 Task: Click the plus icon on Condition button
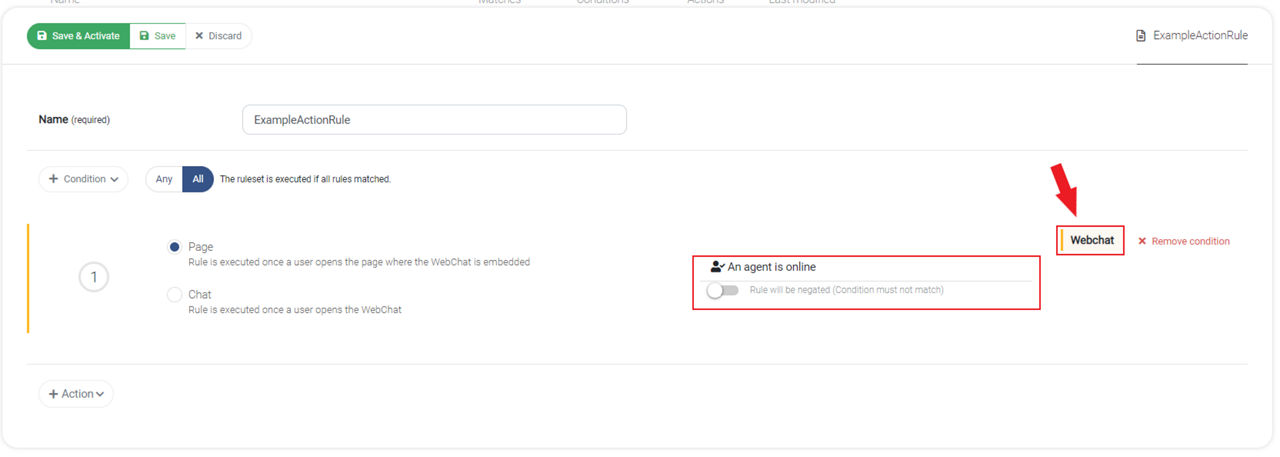pos(53,179)
